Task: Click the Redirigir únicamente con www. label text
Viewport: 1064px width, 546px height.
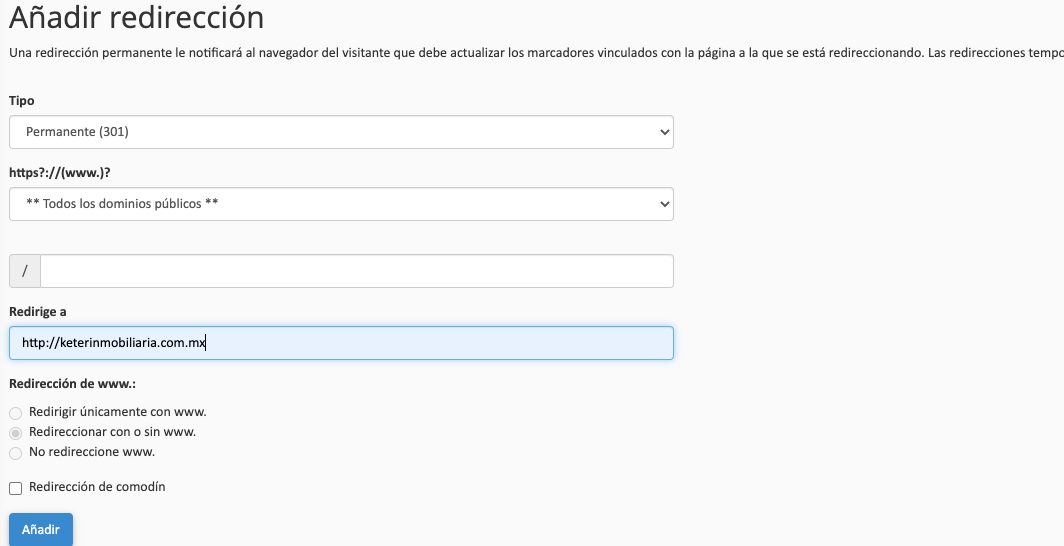Action: (x=117, y=412)
